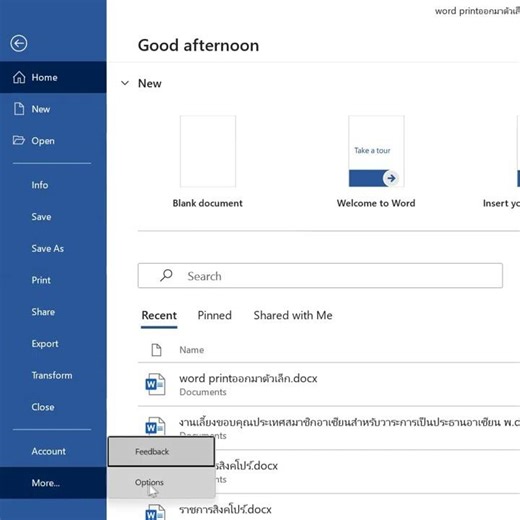Switch to the Recent tab
The height and width of the screenshot is (520, 520).
pos(159,315)
